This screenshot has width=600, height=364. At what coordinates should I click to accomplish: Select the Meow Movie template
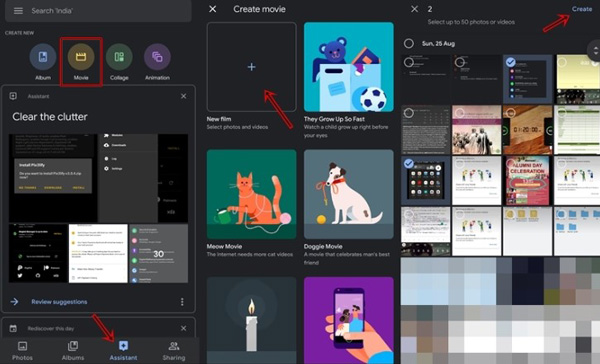click(x=251, y=194)
